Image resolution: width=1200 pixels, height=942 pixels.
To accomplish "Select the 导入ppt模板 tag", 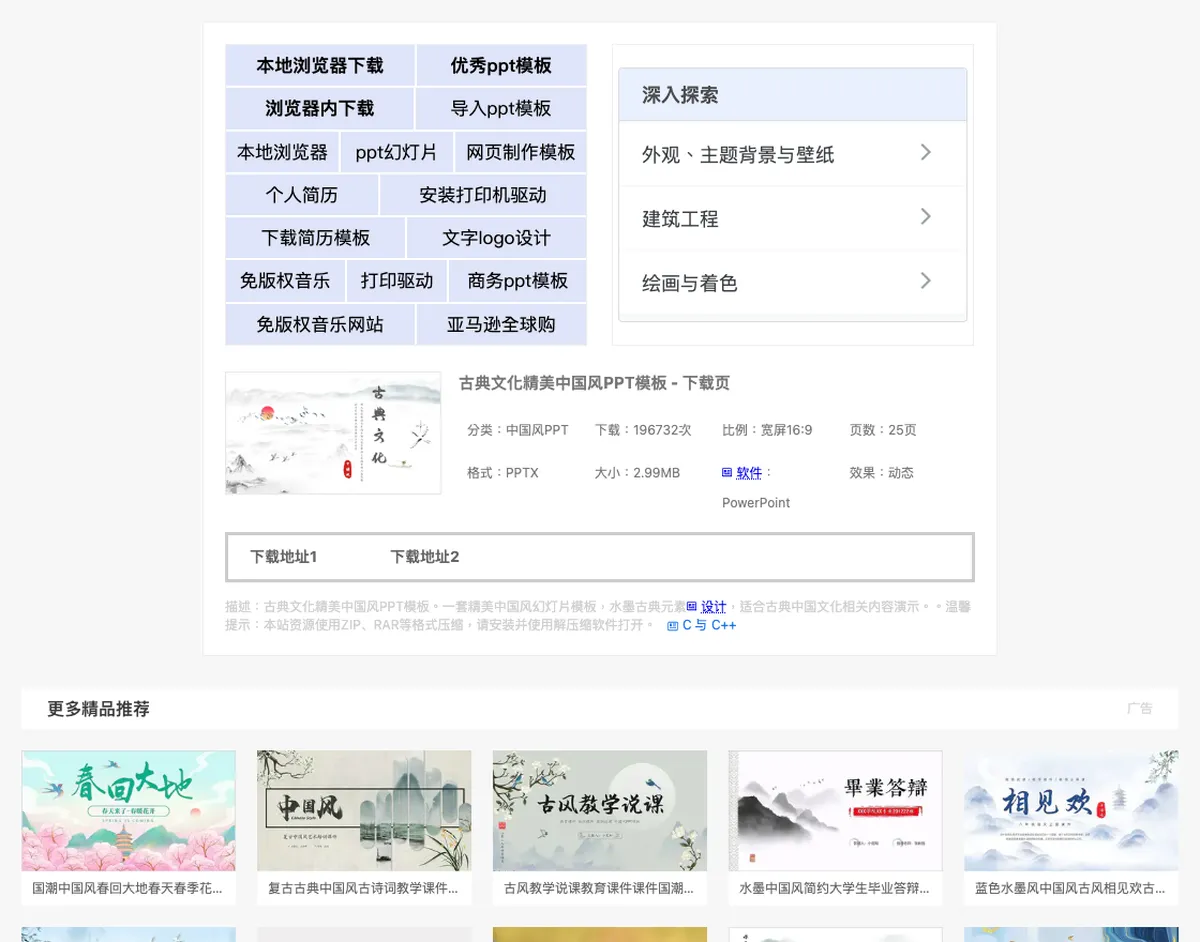I will [501, 108].
